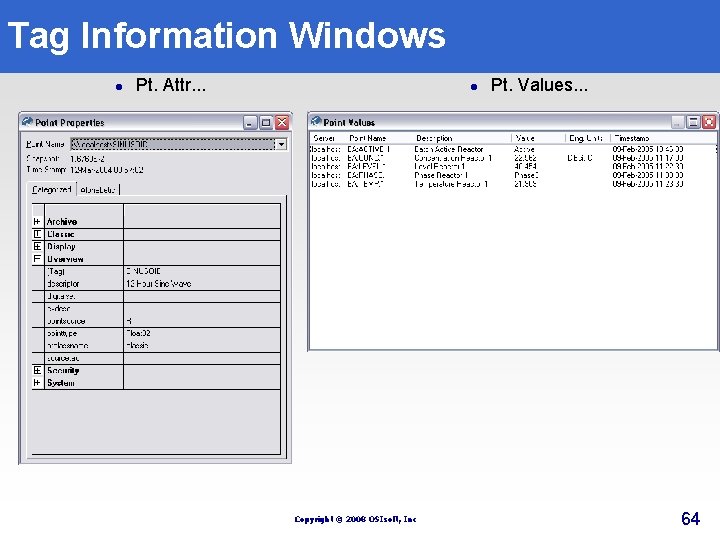Image resolution: width=720 pixels, height=540 pixels.
Task: Click the 'Batch Active Reactor' description
Action: [449, 149]
